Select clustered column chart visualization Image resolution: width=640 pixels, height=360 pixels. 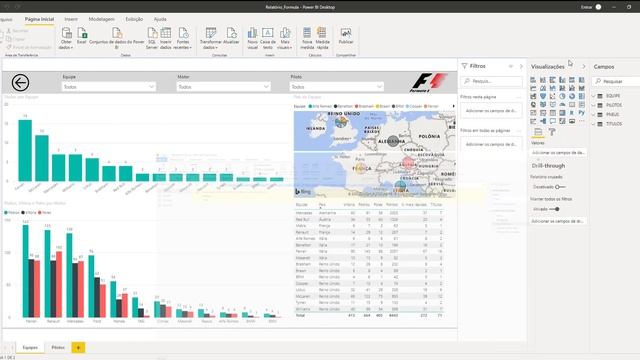[562, 80]
